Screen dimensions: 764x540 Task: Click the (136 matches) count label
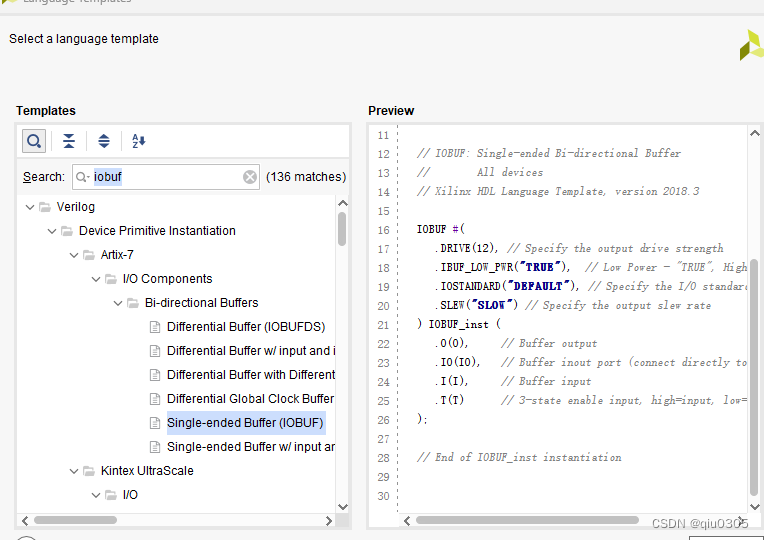click(x=306, y=177)
